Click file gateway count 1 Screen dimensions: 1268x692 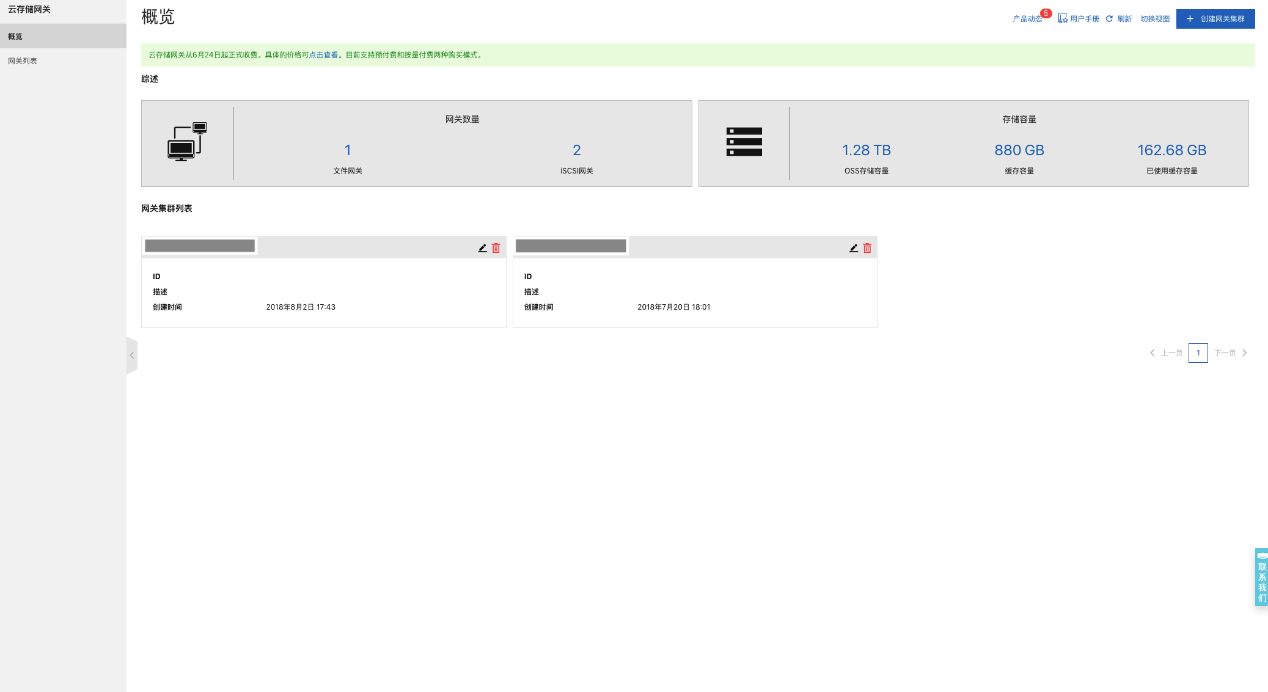pyautogui.click(x=348, y=150)
